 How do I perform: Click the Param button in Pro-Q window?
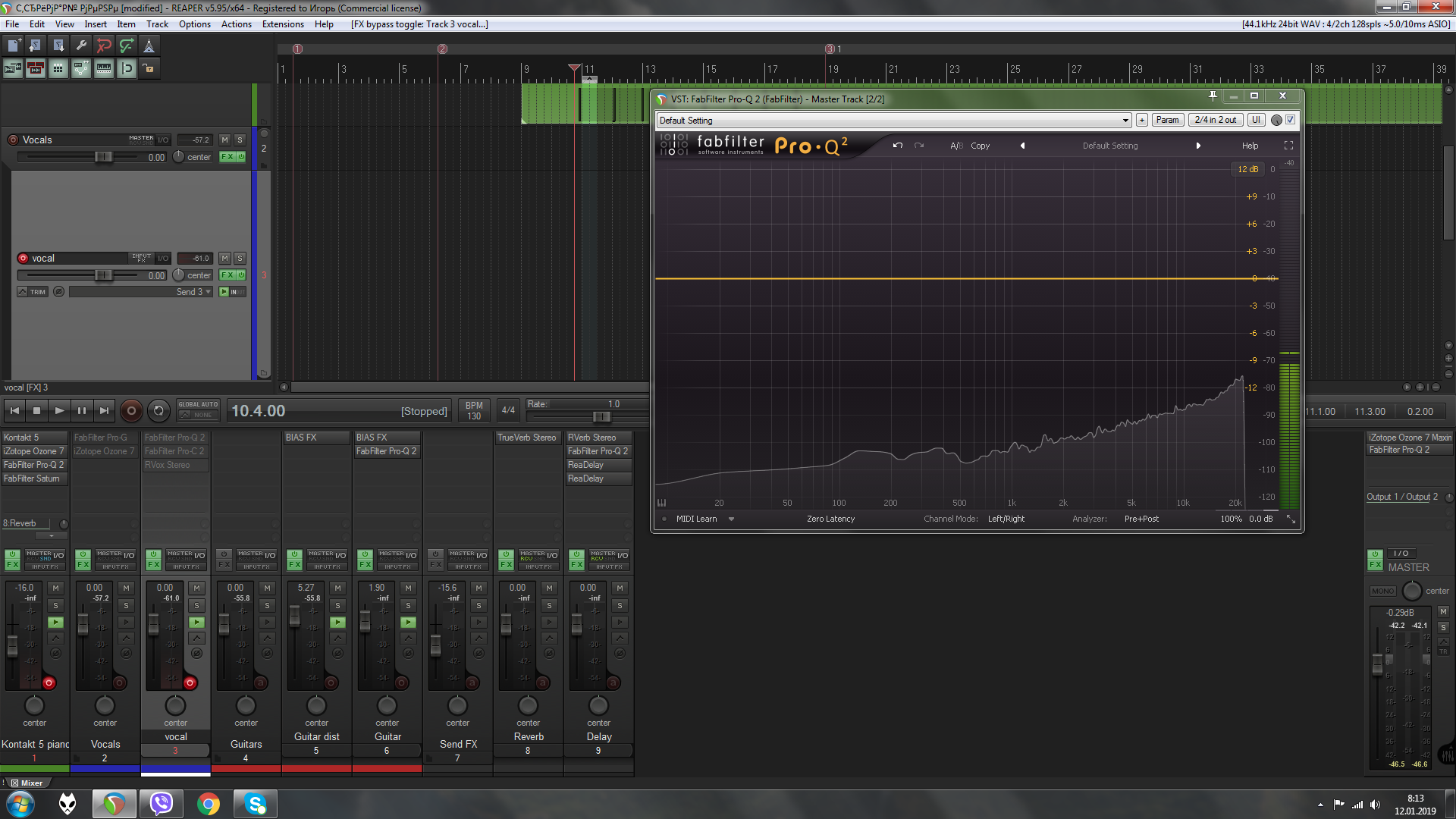pyautogui.click(x=1167, y=120)
